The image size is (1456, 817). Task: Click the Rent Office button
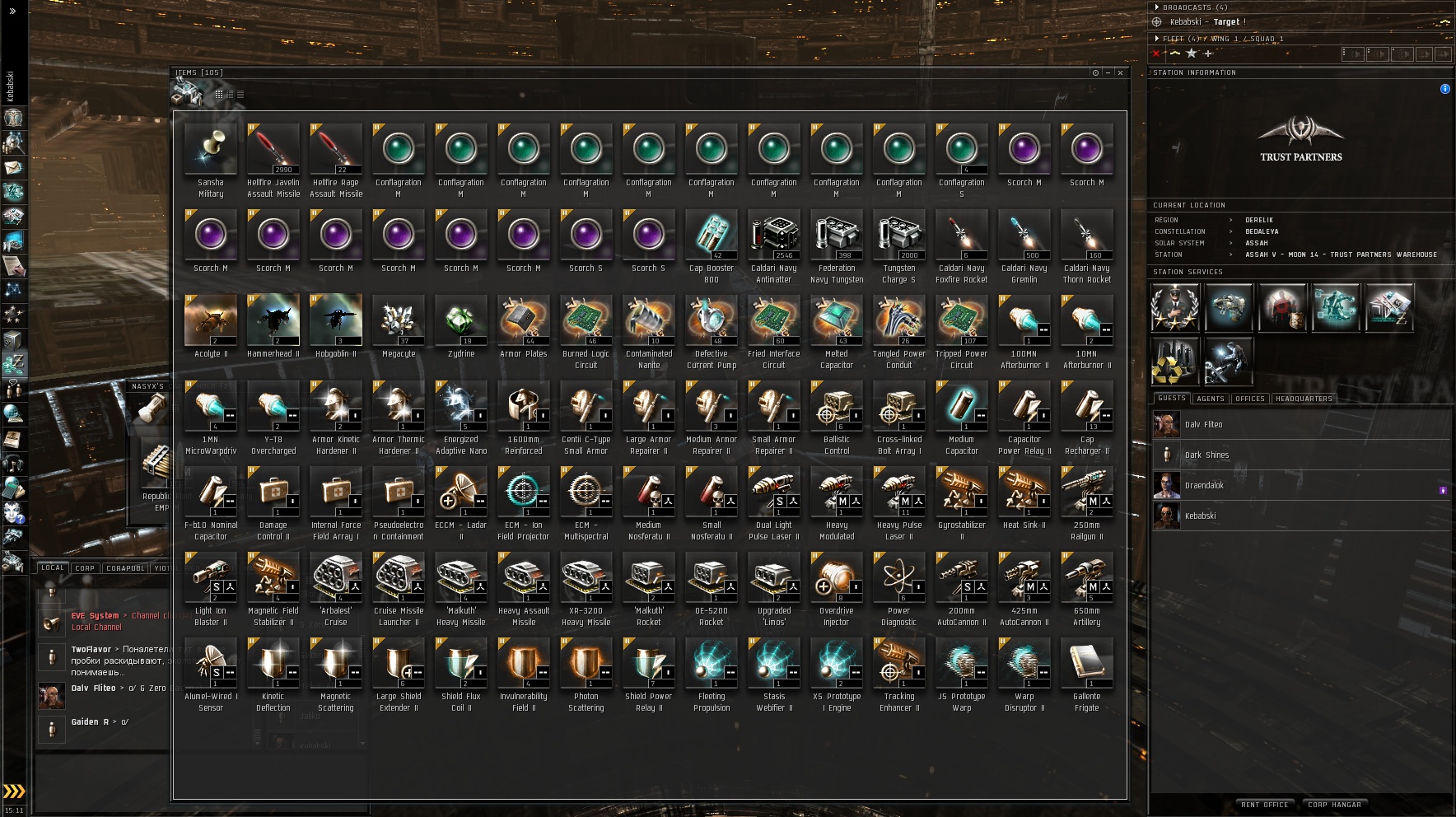pyautogui.click(x=1264, y=805)
